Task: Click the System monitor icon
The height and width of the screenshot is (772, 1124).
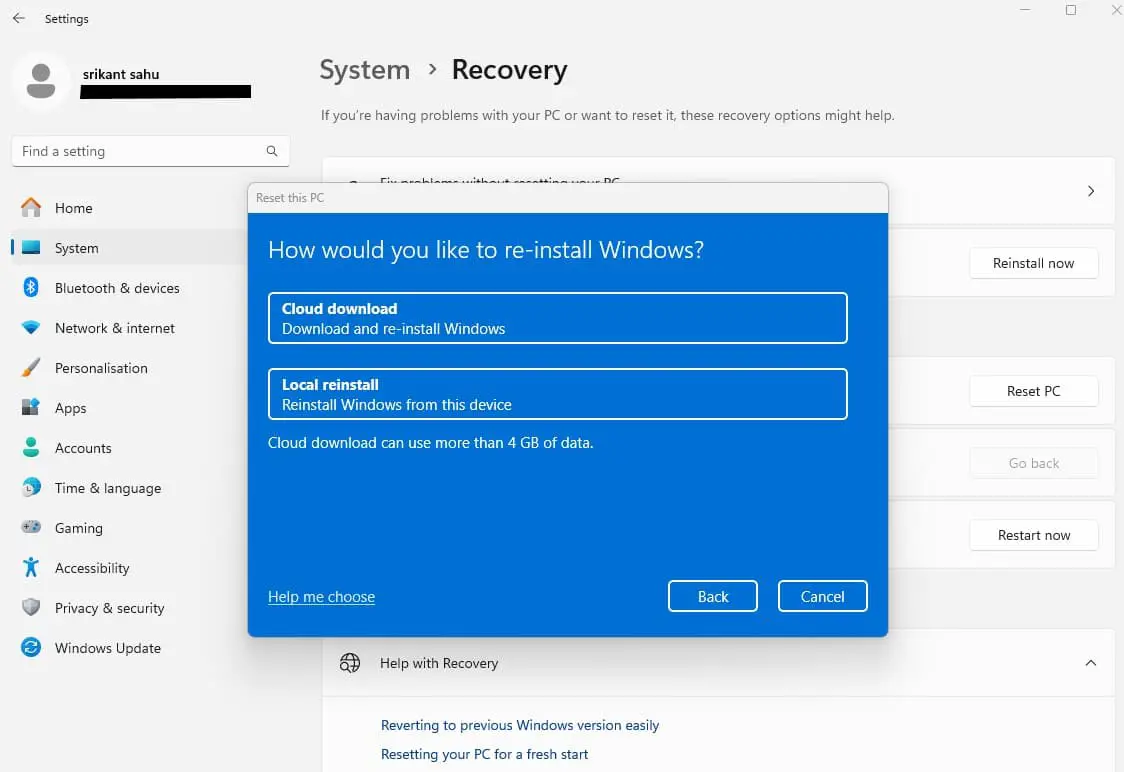Action: click(31, 247)
